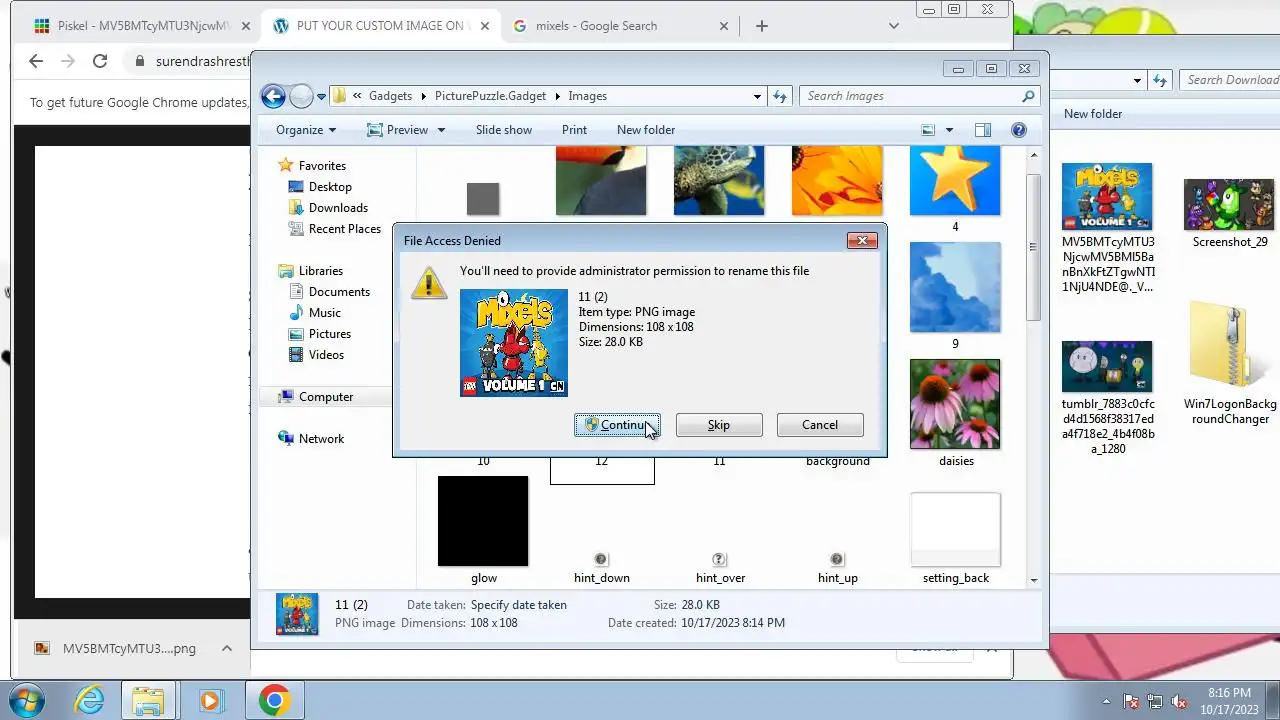Close the File Access Denied dialog
The height and width of the screenshot is (720, 1280).
[x=862, y=240]
